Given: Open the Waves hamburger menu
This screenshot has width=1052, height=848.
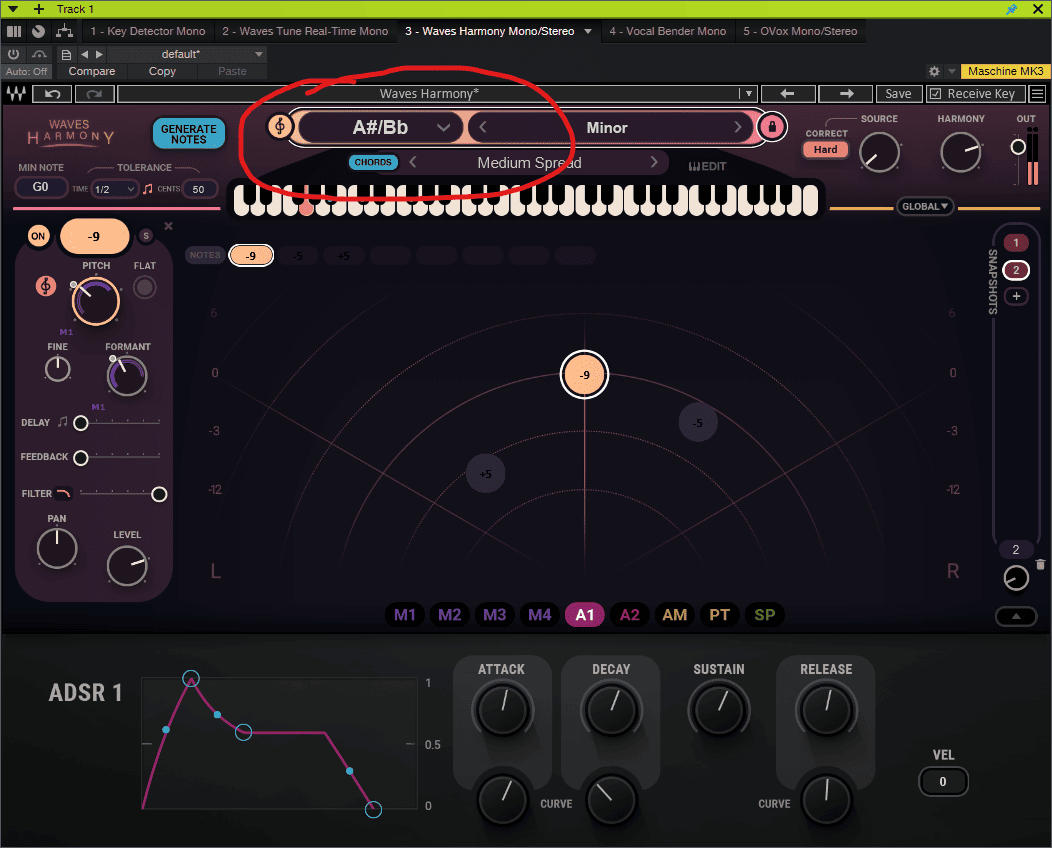Looking at the screenshot, I should tap(1037, 94).
